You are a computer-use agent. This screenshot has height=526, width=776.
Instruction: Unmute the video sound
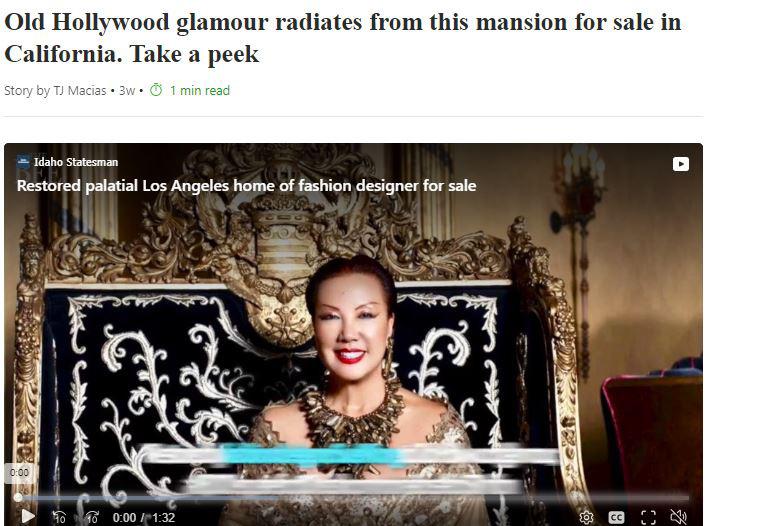coord(679,517)
